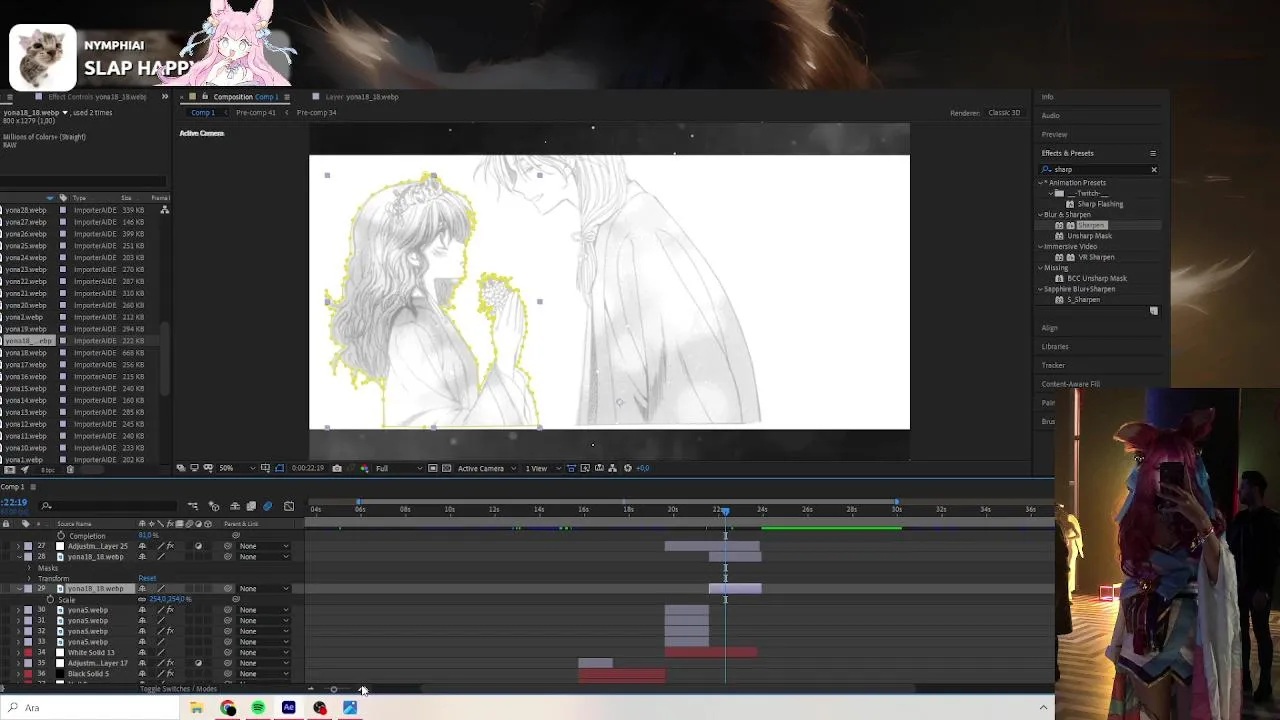Open the Info panel
Screen dimensions: 1280x720
(x=1047, y=97)
